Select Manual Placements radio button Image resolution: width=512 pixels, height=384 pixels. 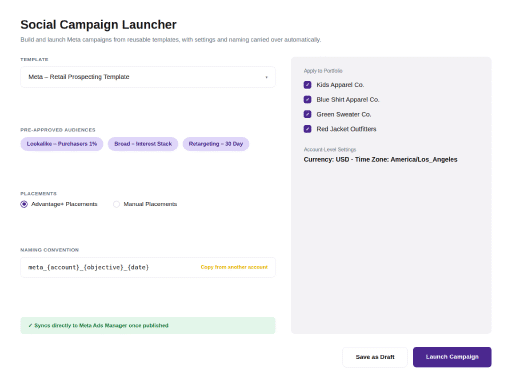click(x=116, y=204)
